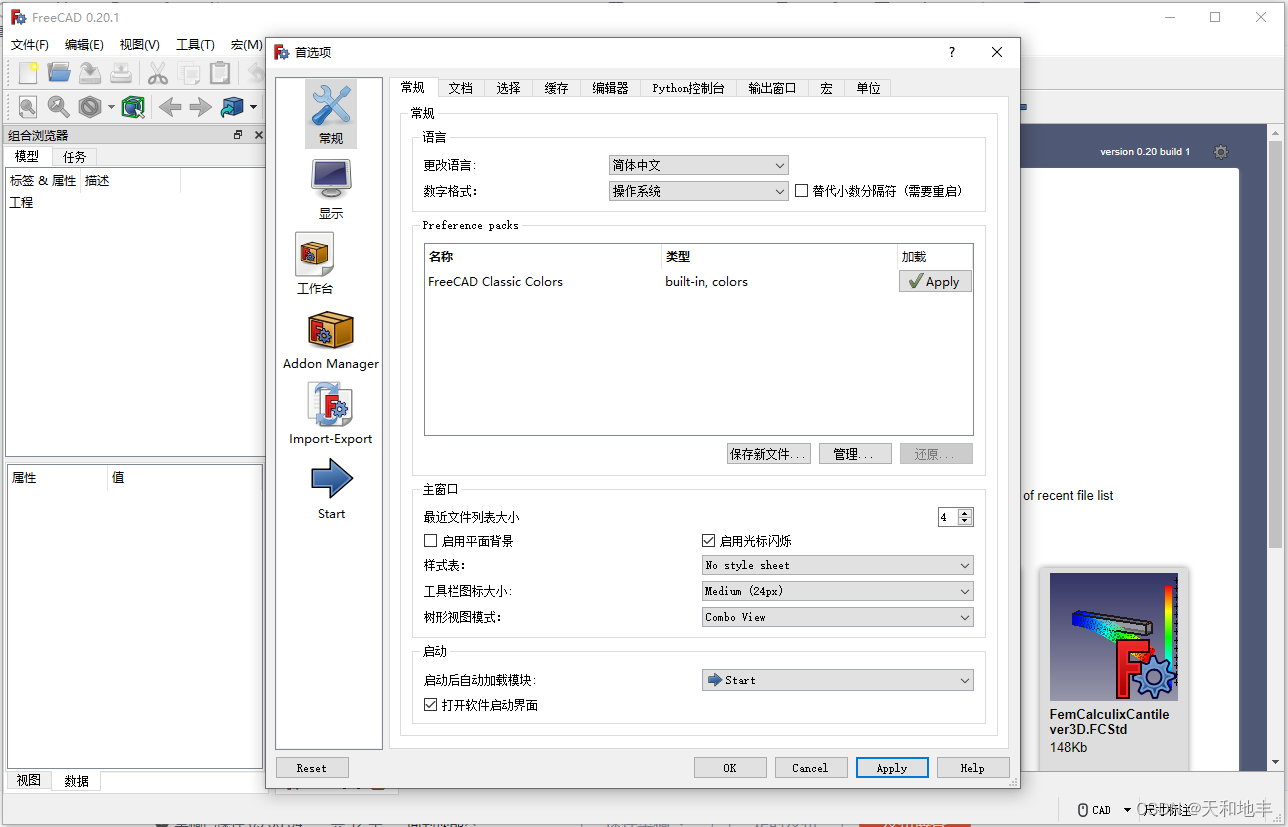This screenshot has width=1288, height=827.
Task: Click the 保存新文件 button
Action: 768,454
